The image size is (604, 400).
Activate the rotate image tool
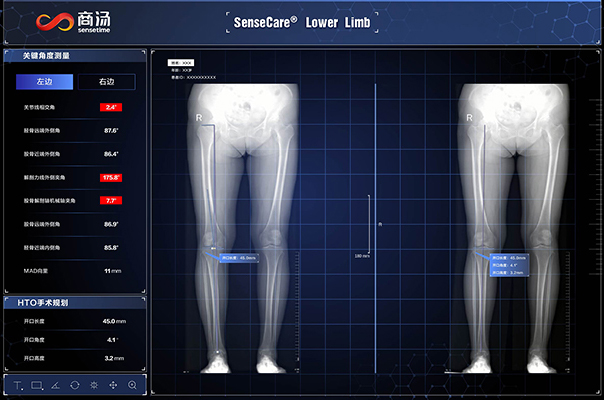(x=75, y=385)
